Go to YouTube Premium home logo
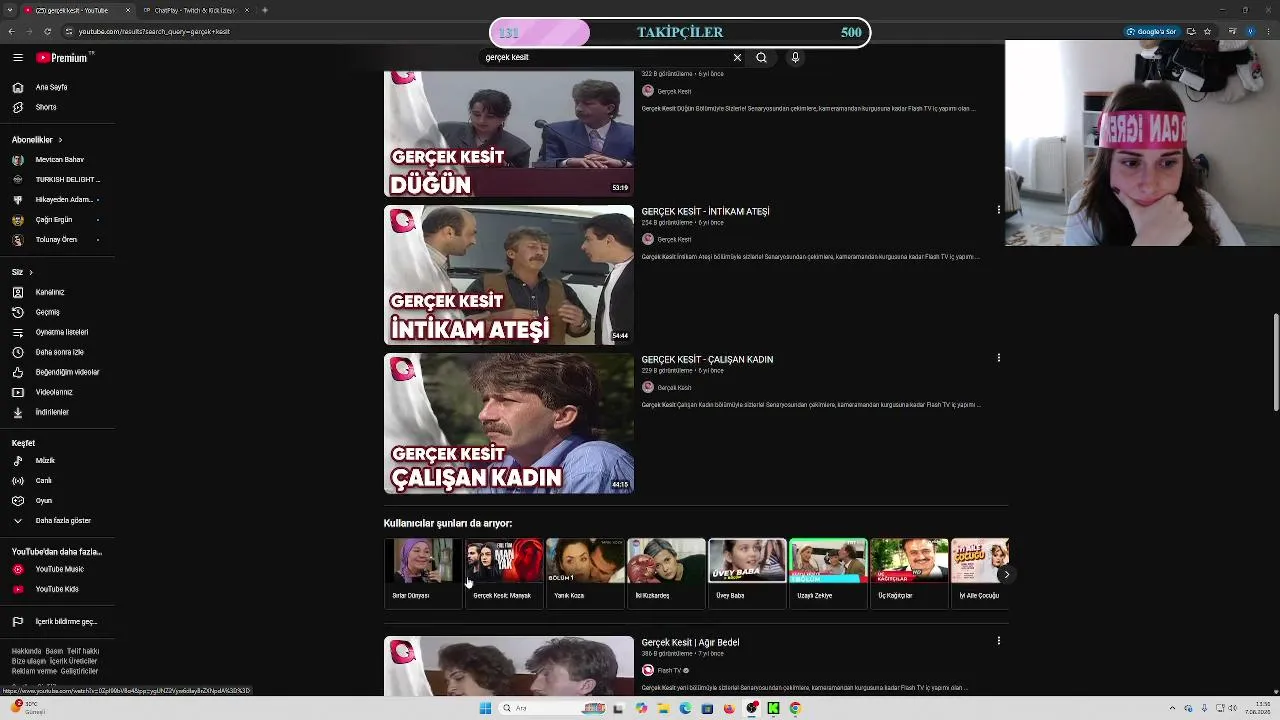 (65, 58)
